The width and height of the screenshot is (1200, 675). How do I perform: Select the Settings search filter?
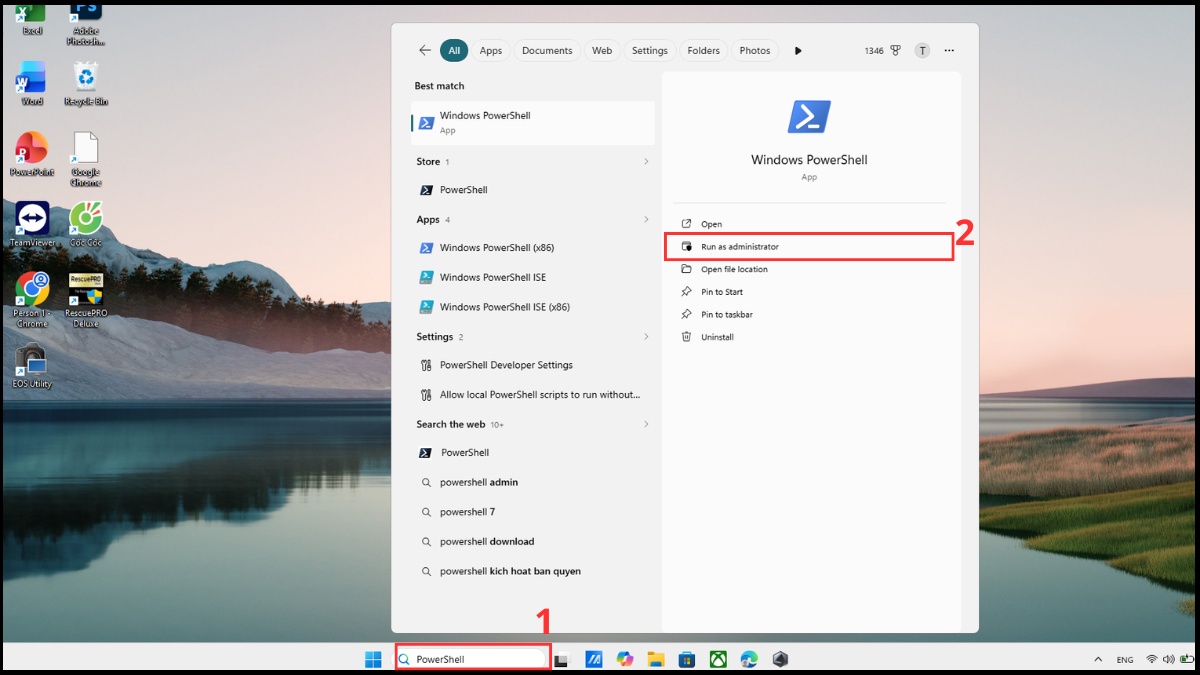(650, 50)
